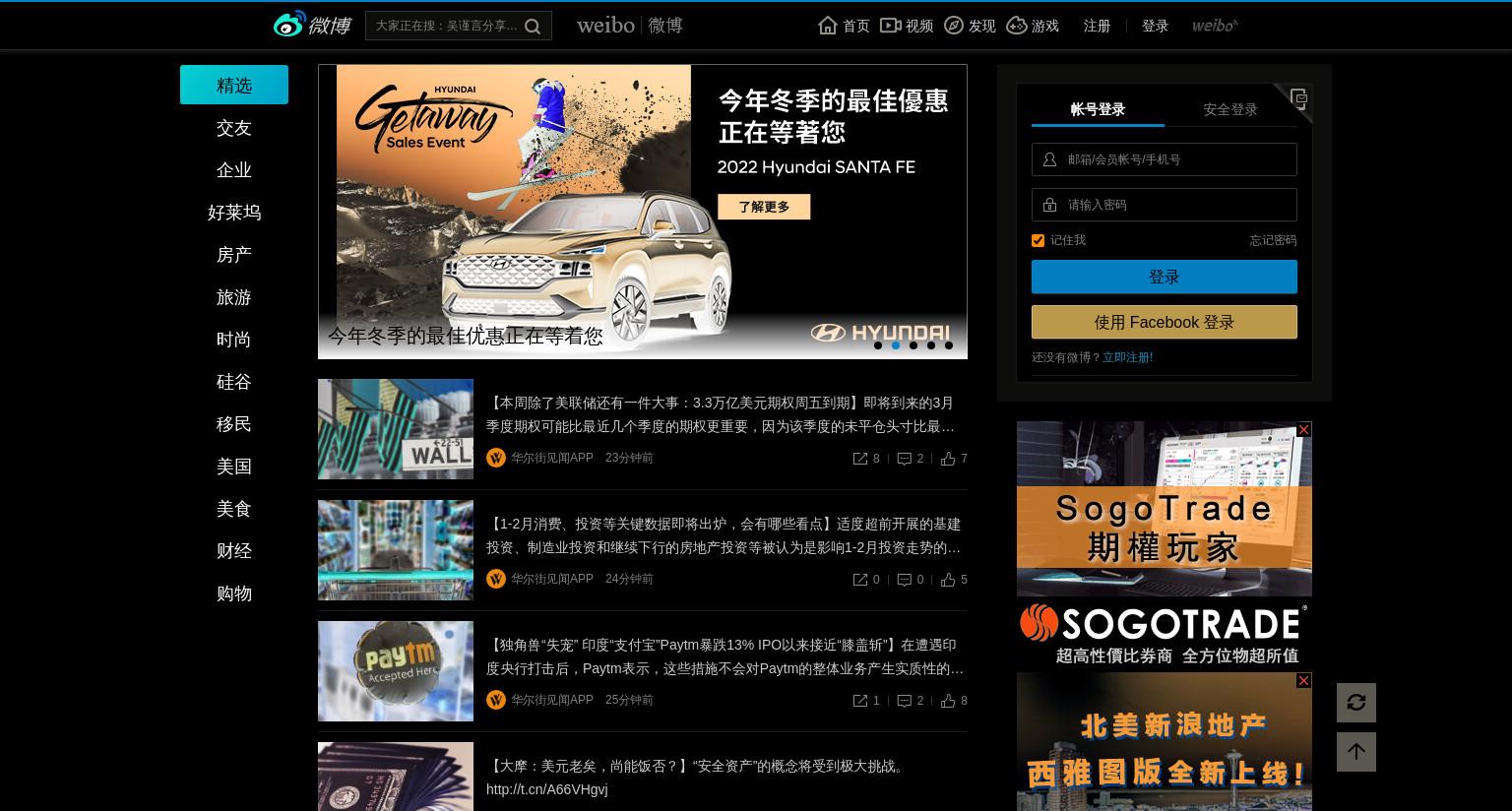Screen dimensions: 1512x811
Task: Select the 企业 category
Action: click(x=234, y=170)
